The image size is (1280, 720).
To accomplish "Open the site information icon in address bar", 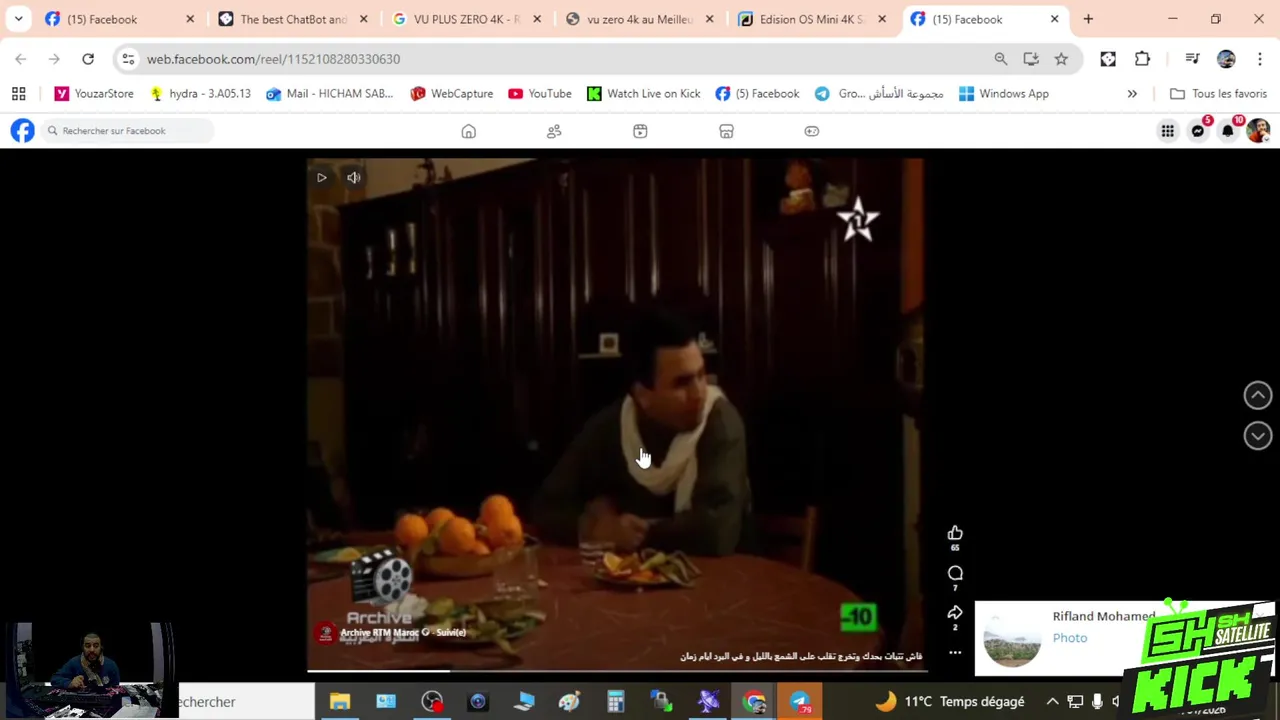I will (128, 59).
